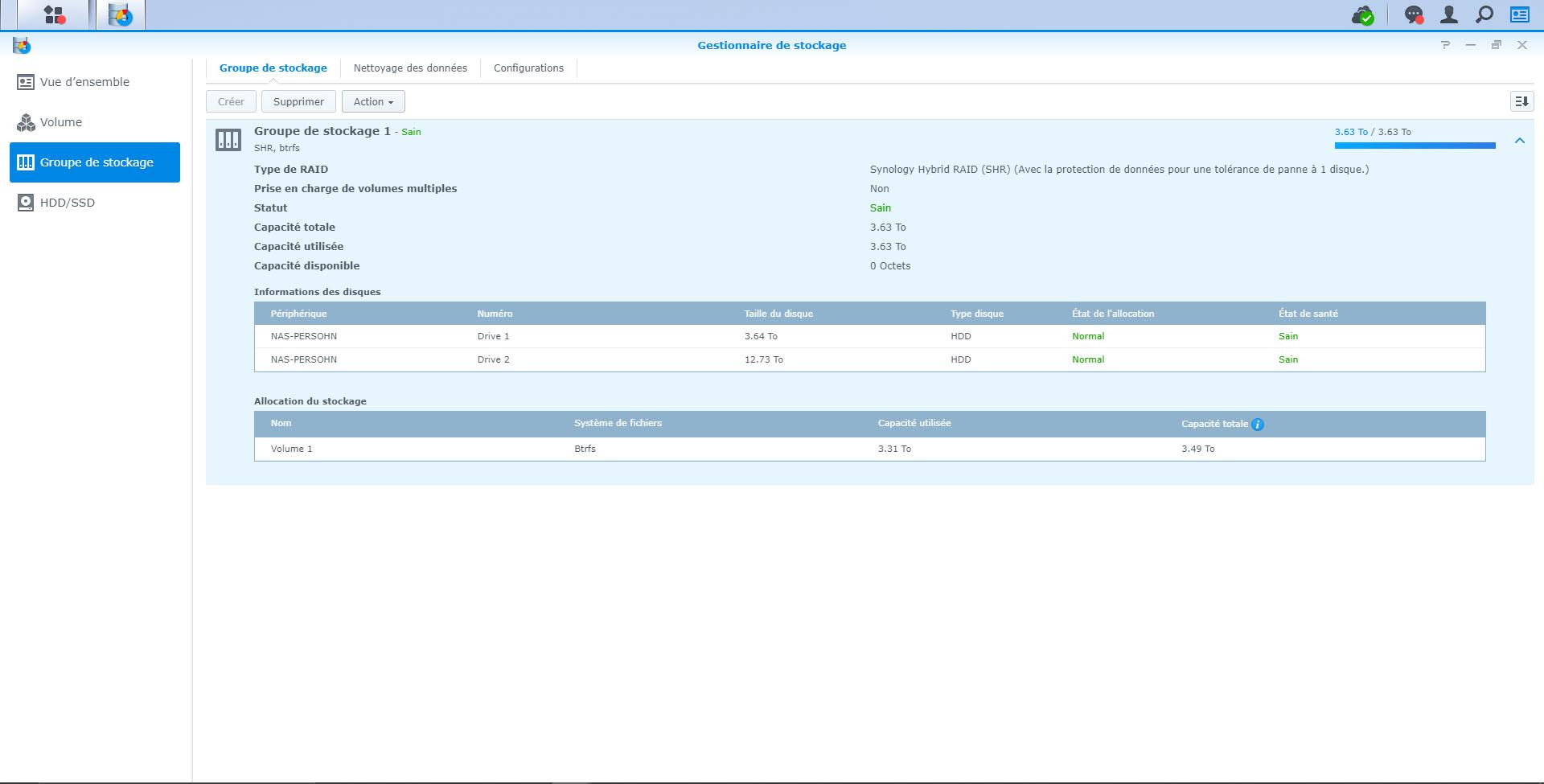Switch to the Configurations tab

point(528,68)
